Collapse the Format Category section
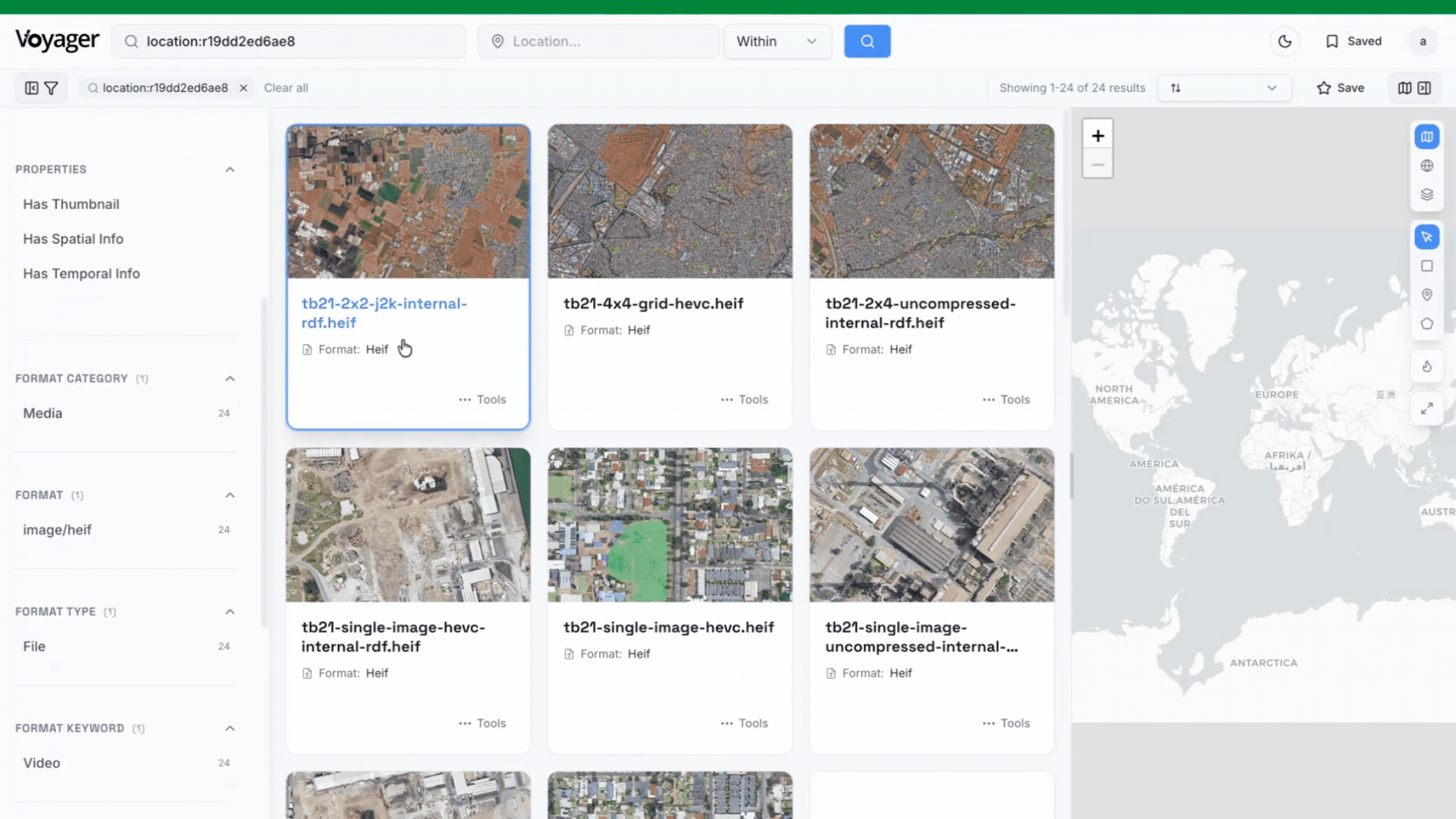 coord(230,378)
